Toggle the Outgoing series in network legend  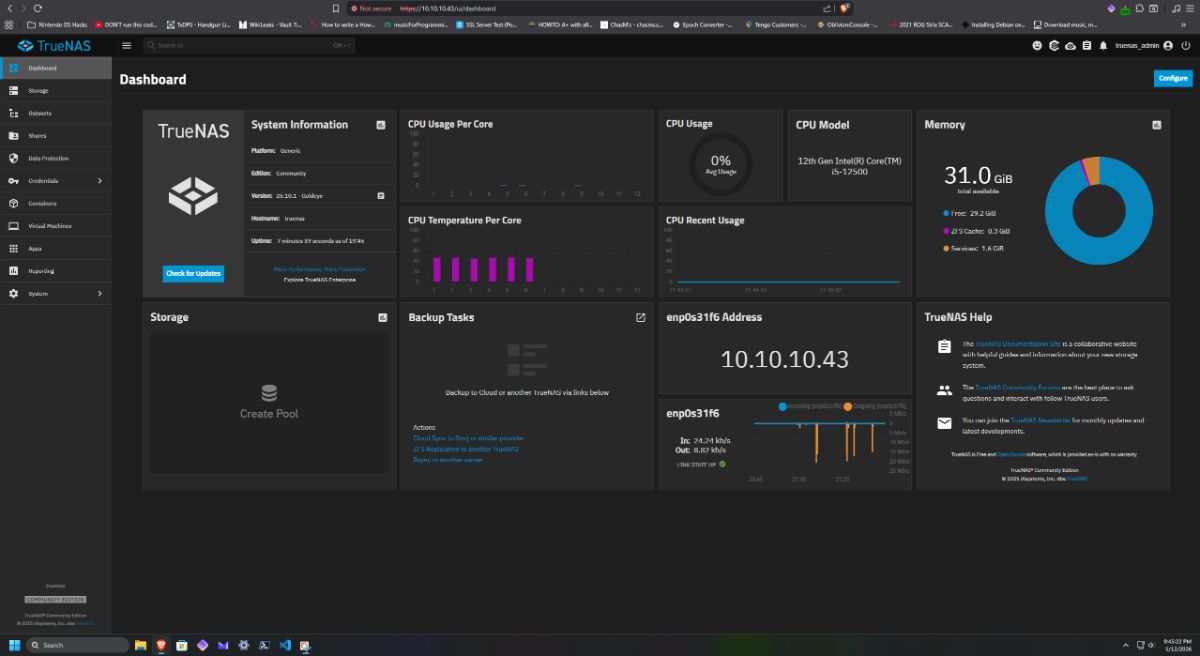[875, 406]
